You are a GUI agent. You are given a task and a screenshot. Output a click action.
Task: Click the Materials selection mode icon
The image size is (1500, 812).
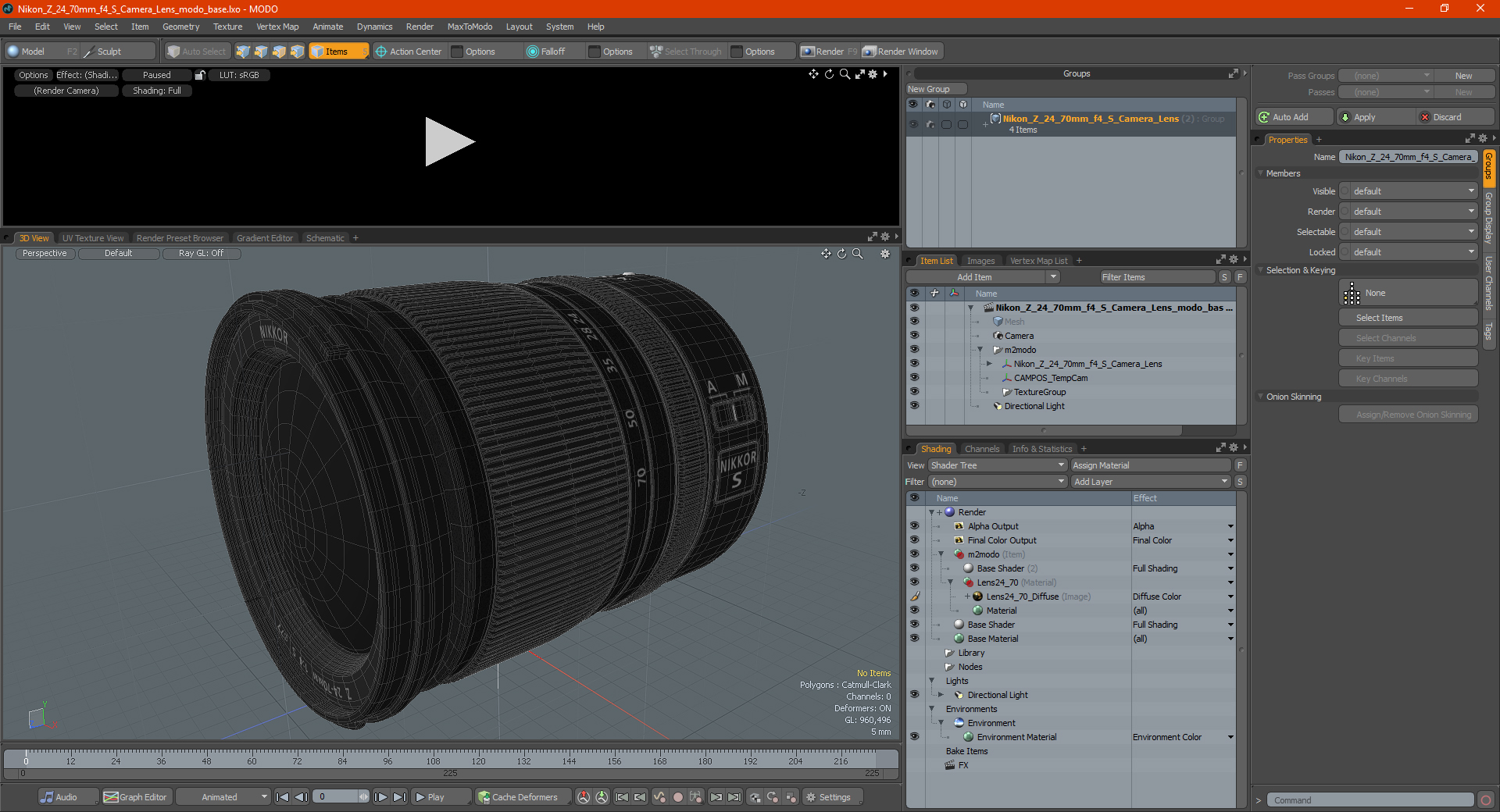[x=297, y=52]
